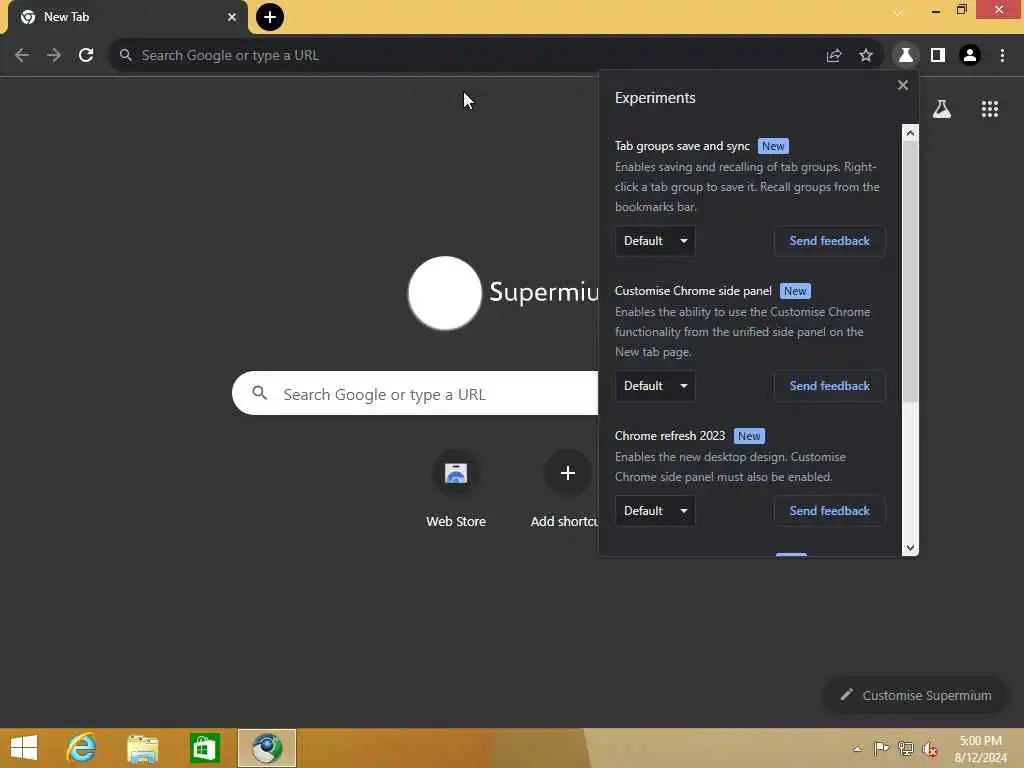Open File Explorer from taskbar

click(142, 748)
